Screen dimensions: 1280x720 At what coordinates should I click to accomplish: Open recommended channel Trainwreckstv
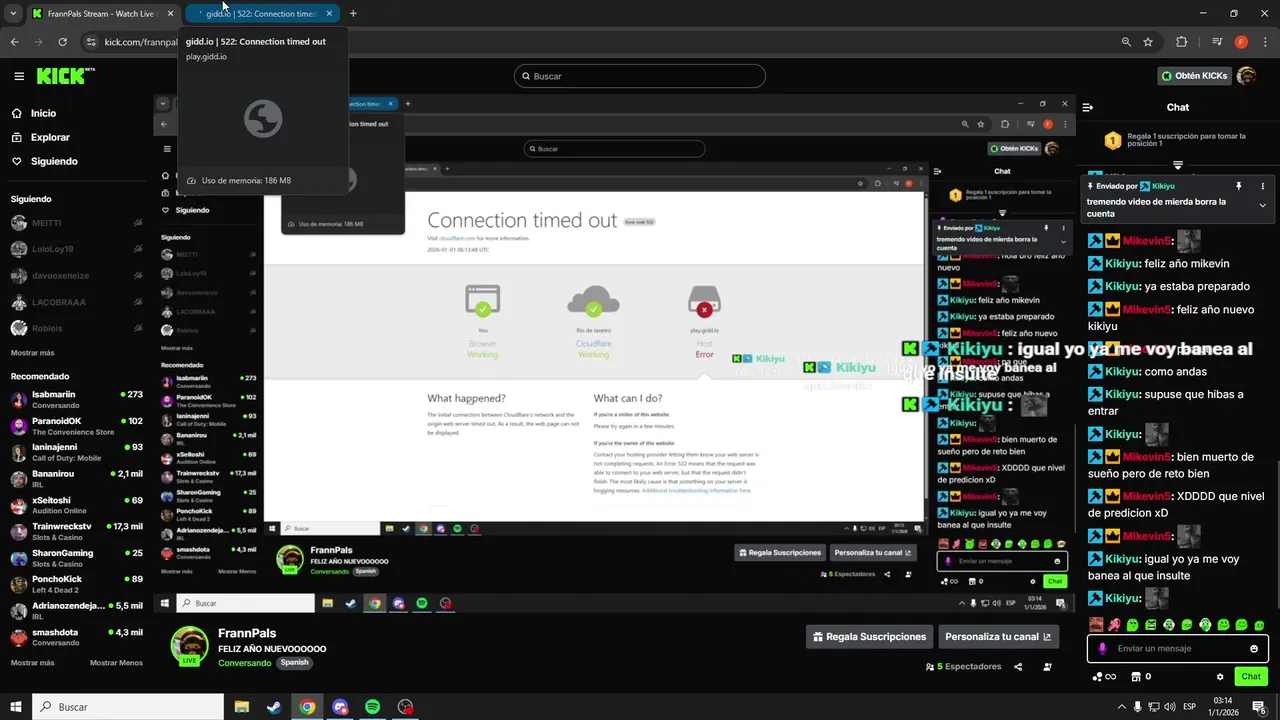(77, 531)
